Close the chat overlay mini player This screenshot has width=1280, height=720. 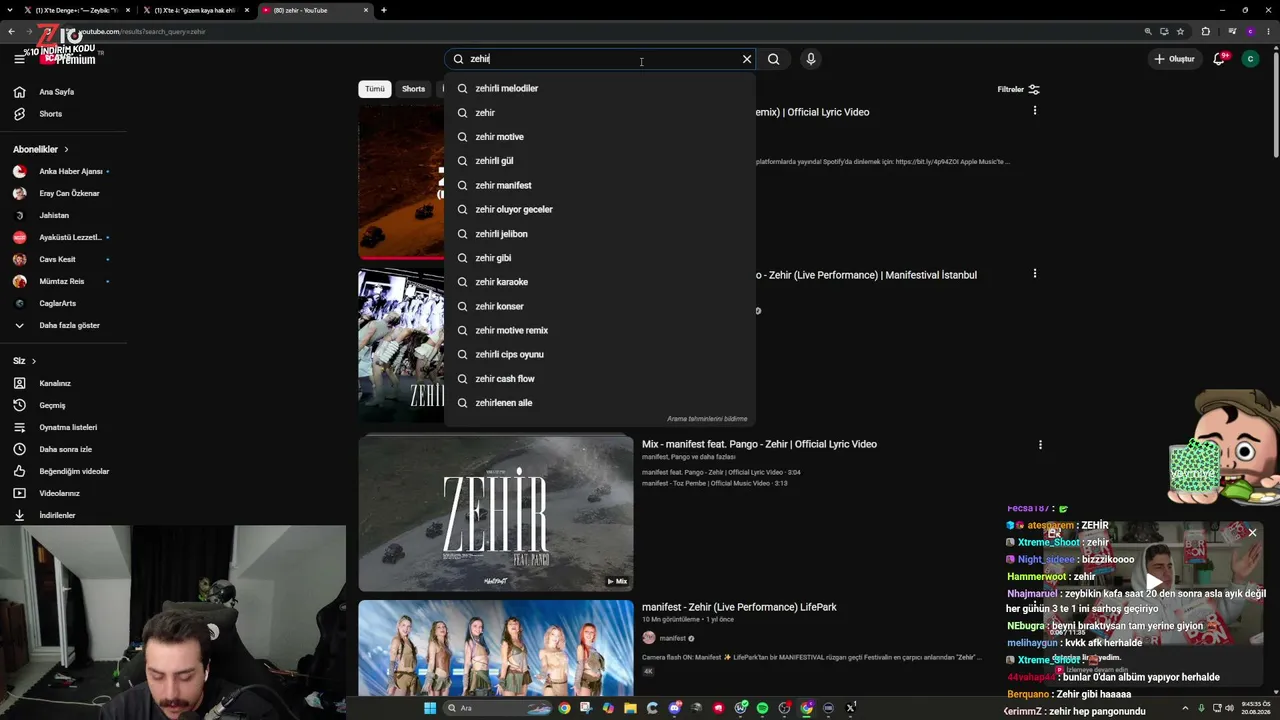[1252, 533]
